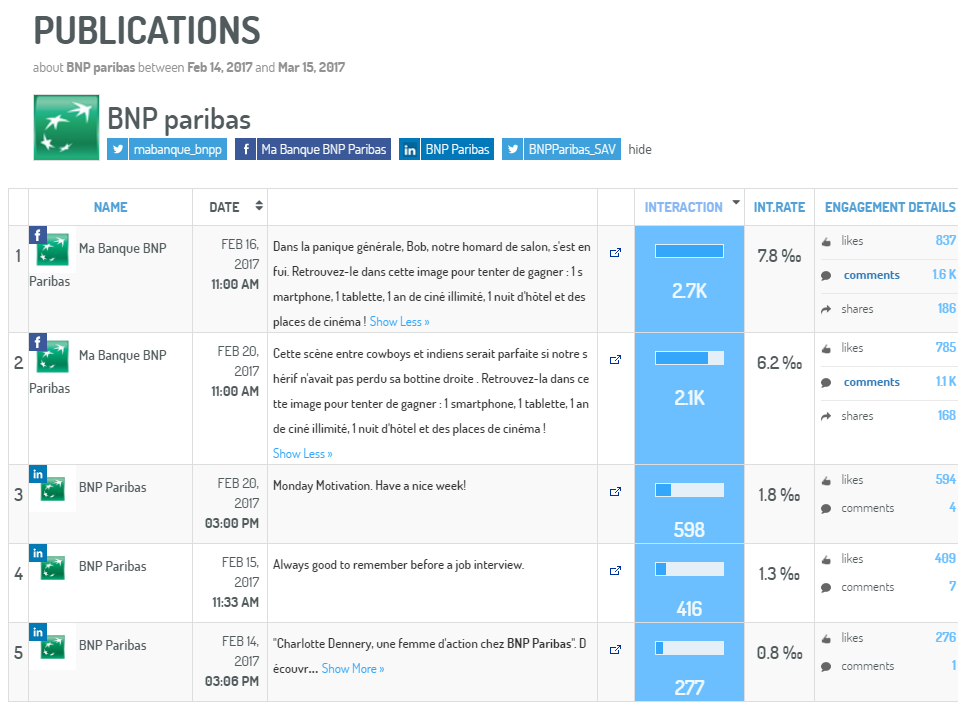This screenshot has width=958, height=702.
Task: Toggle the BNPParibas_SAV Twitter account filter
Action: point(561,149)
